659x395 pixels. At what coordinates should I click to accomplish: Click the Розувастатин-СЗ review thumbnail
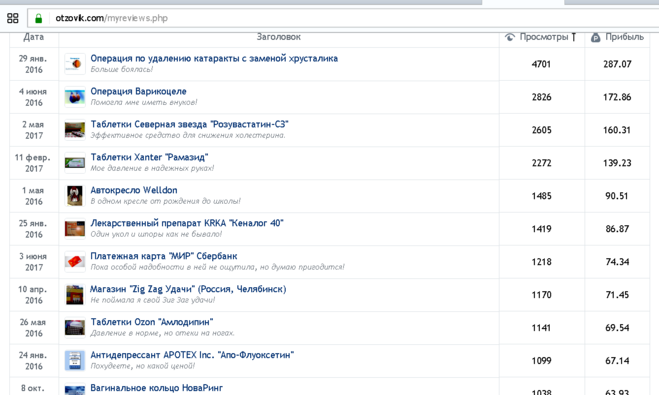(x=75, y=130)
